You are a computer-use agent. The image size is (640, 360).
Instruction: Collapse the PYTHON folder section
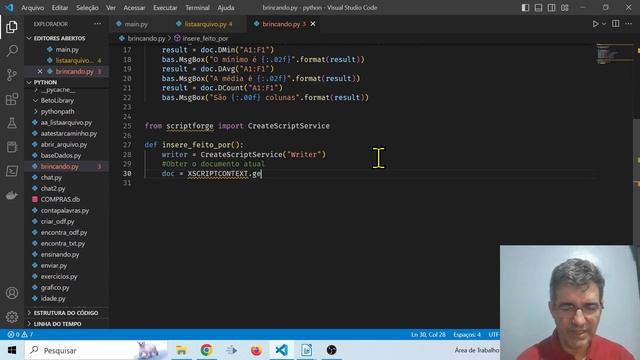pyautogui.click(x=45, y=82)
